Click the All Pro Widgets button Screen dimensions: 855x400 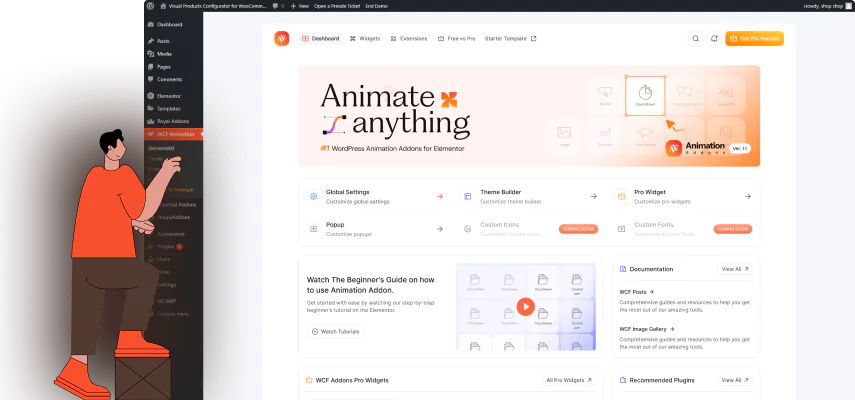point(569,380)
